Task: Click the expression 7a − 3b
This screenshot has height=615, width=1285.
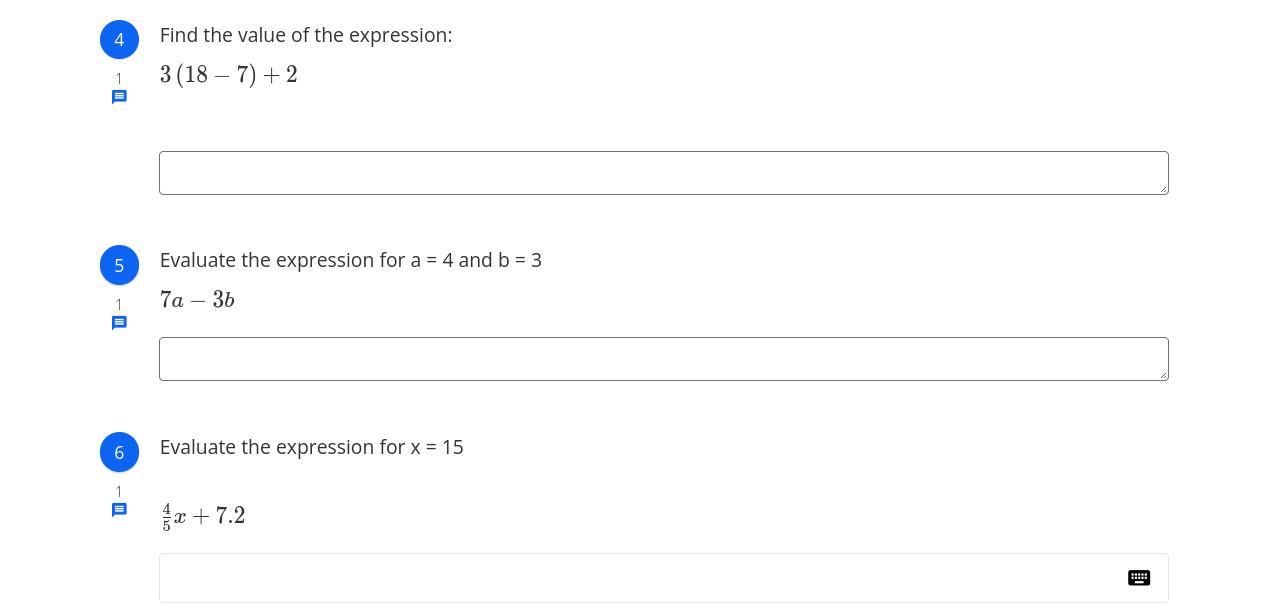Action: [197, 300]
